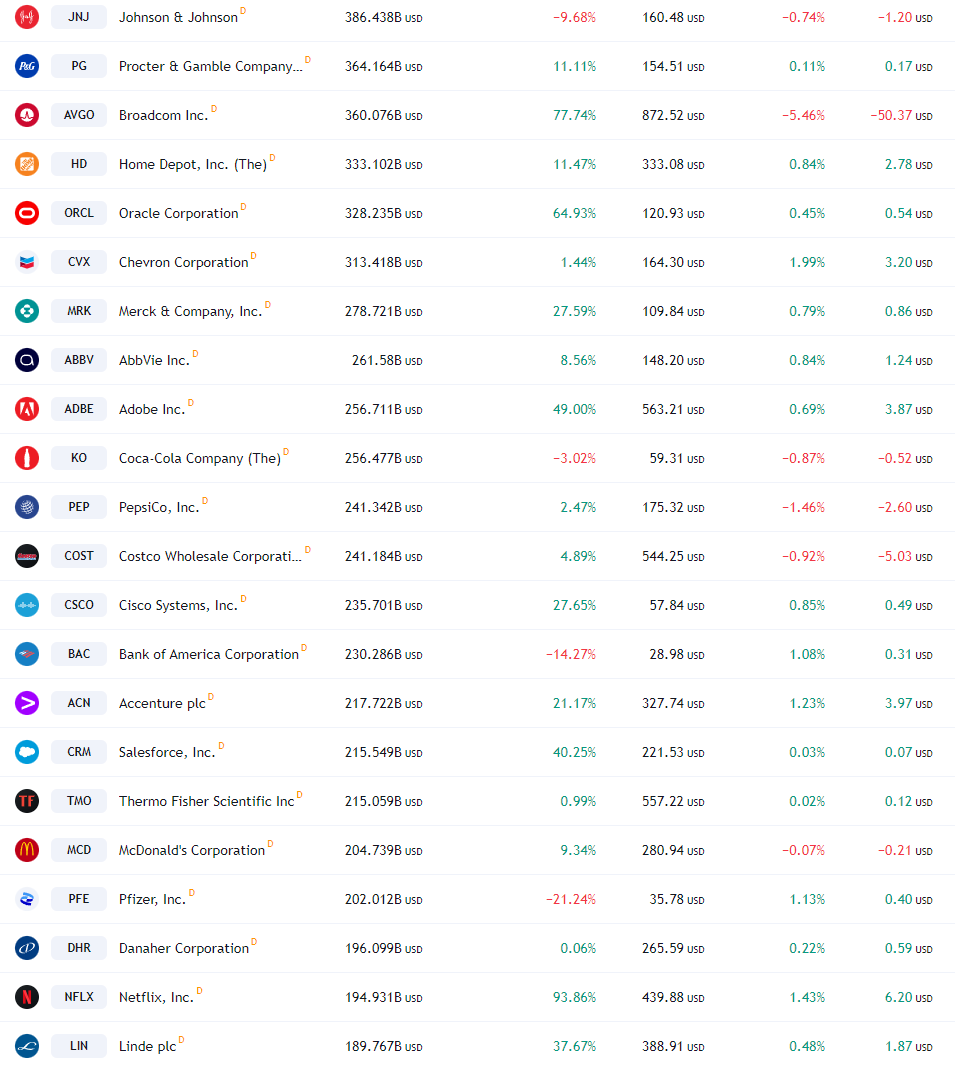This screenshot has width=955, height=1067.
Task: Open the AVGO ticker symbol
Action: point(79,115)
